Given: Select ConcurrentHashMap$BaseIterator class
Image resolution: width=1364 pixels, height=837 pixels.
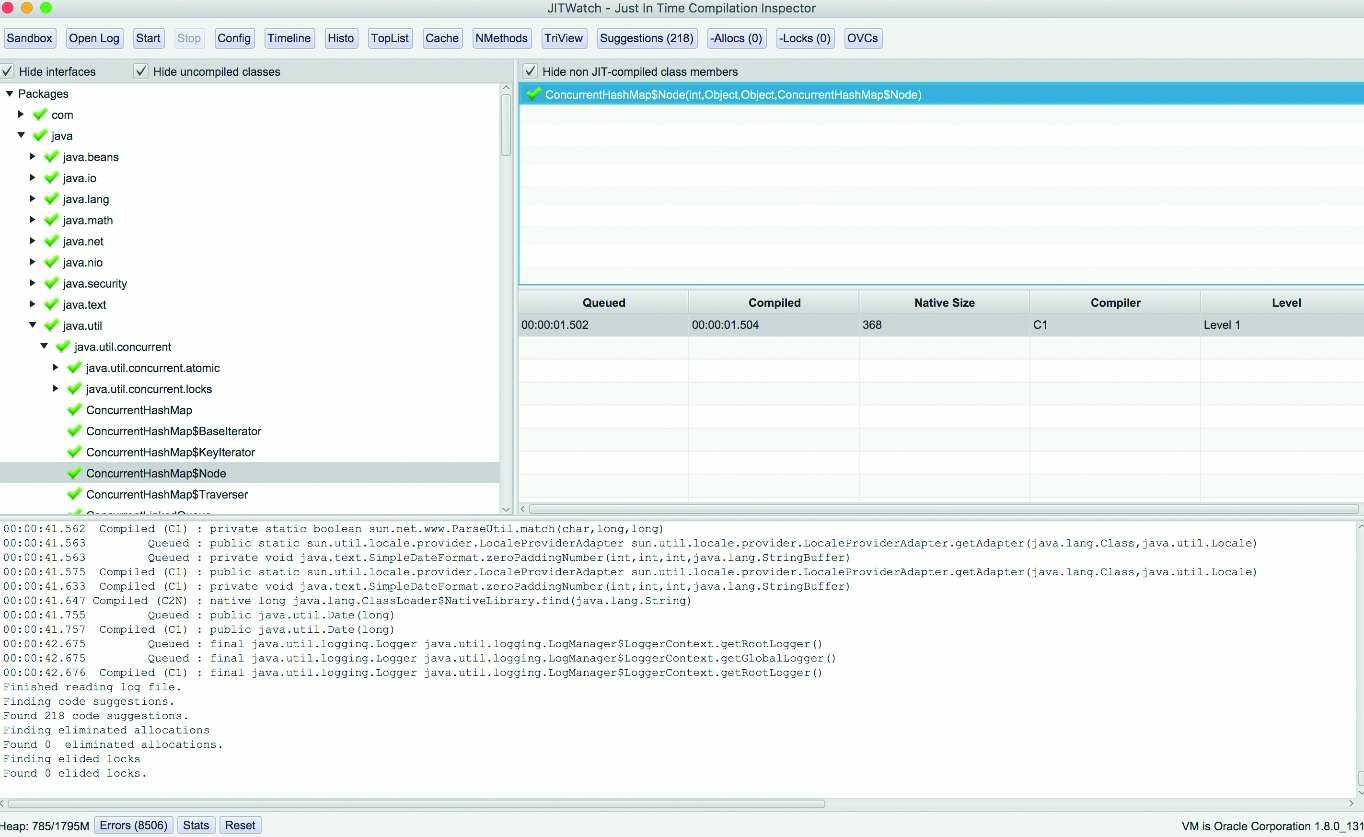Looking at the screenshot, I should (174, 431).
